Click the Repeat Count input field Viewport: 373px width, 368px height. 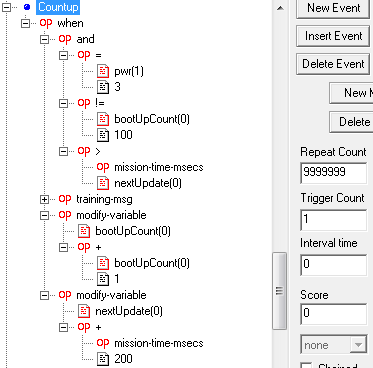[333, 172]
